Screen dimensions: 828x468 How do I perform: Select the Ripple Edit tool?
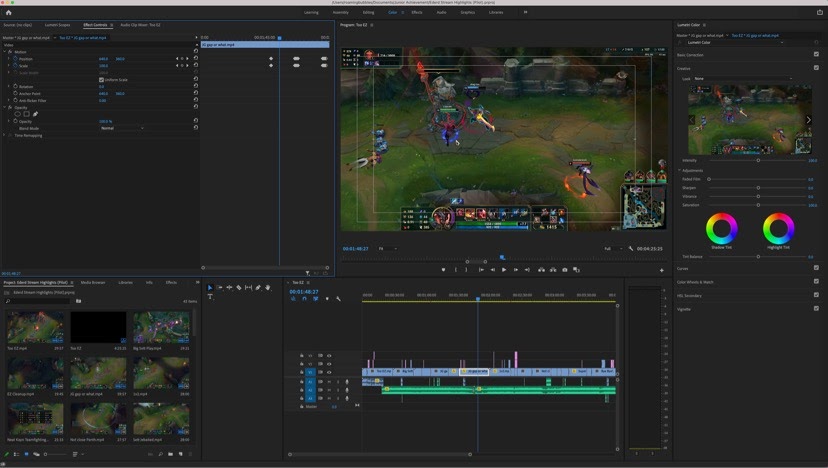coord(229,287)
